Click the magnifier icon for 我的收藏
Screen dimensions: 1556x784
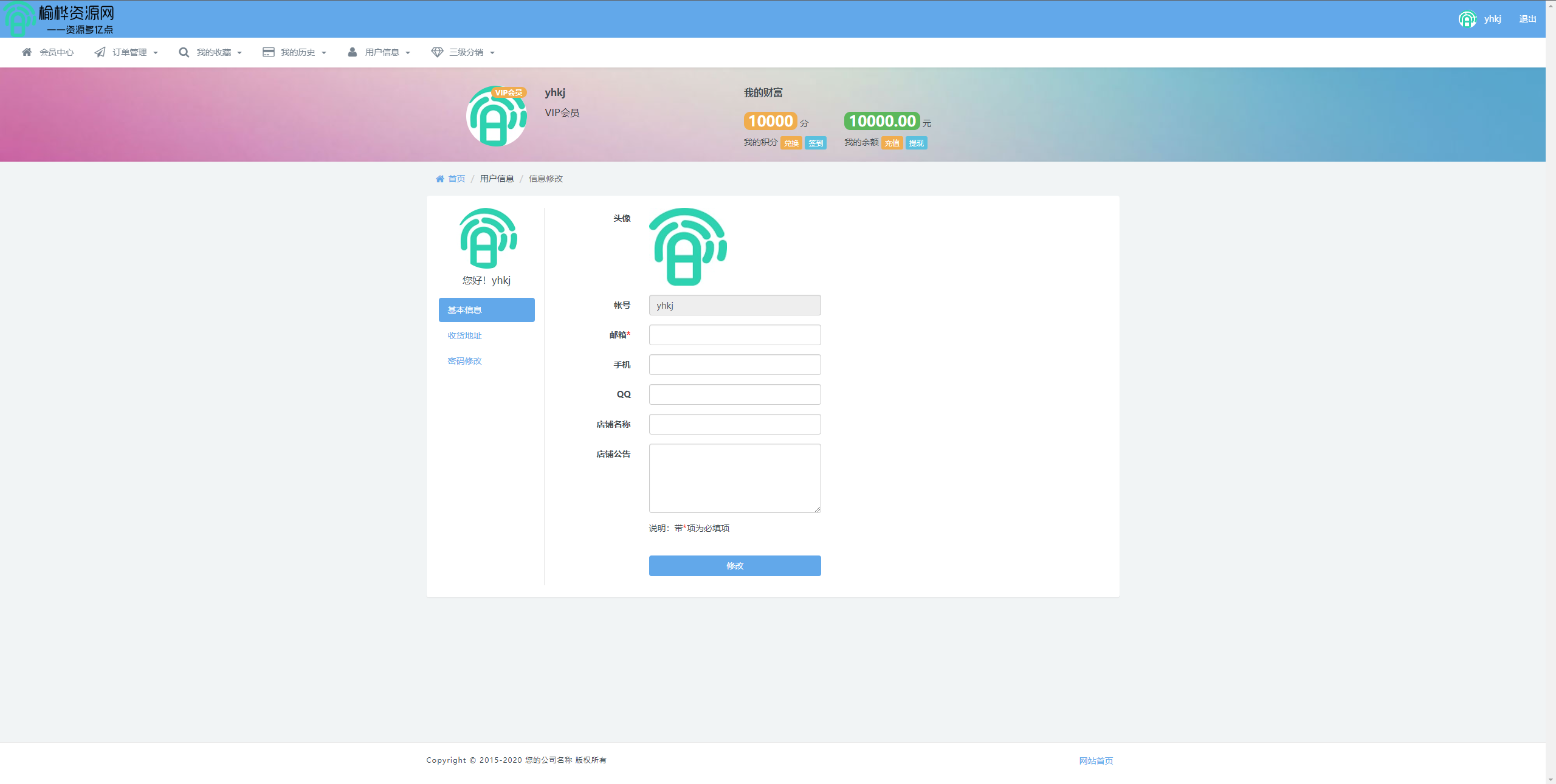tap(184, 52)
